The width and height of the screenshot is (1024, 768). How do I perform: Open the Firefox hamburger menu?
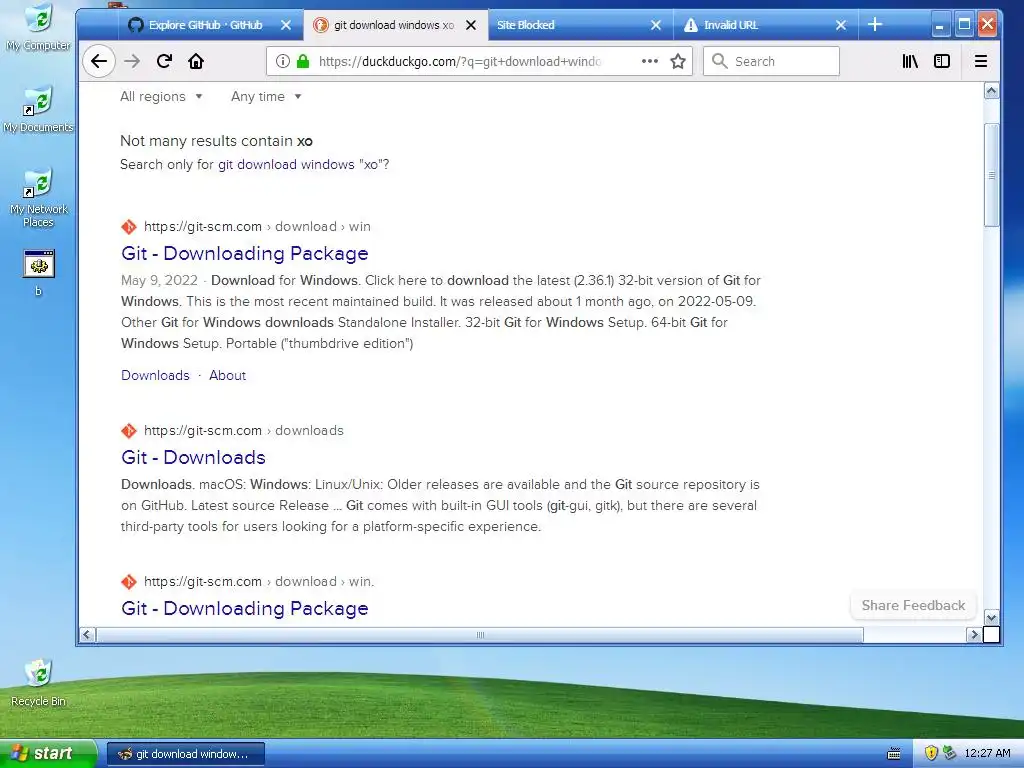[980, 61]
